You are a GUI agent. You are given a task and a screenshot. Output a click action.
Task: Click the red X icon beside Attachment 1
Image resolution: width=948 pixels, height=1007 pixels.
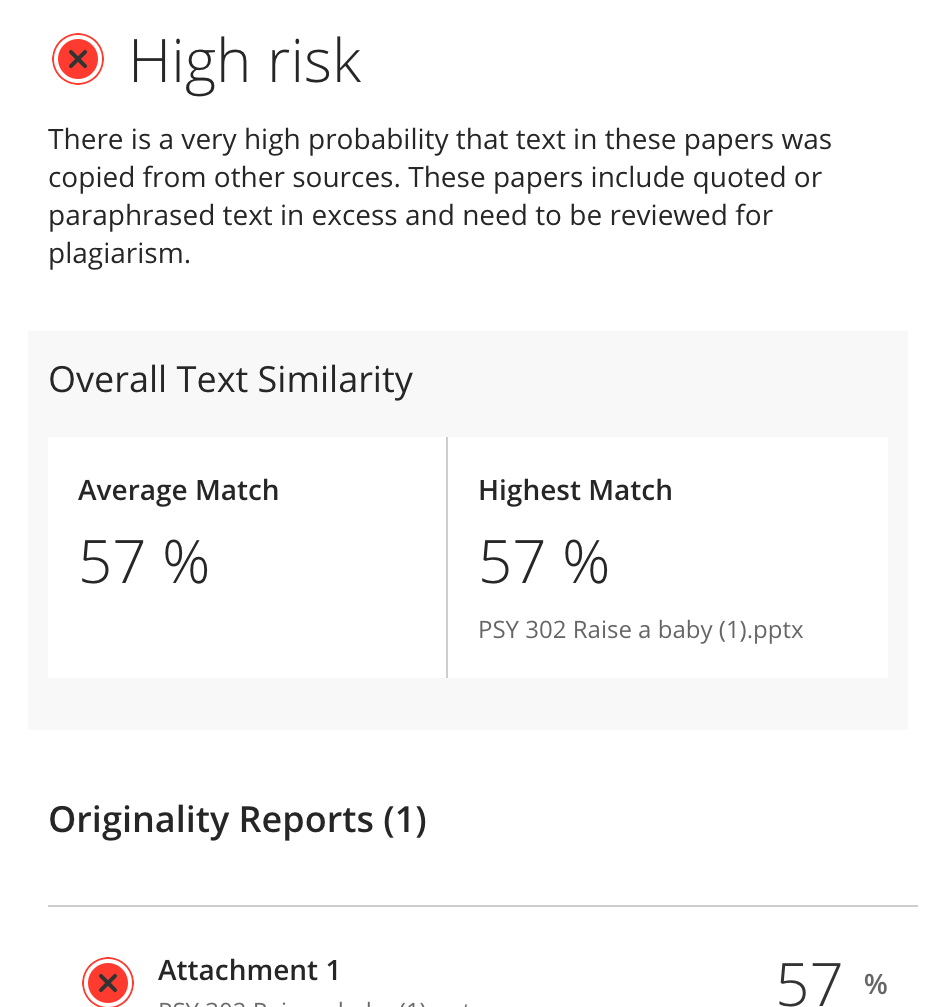click(108, 982)
